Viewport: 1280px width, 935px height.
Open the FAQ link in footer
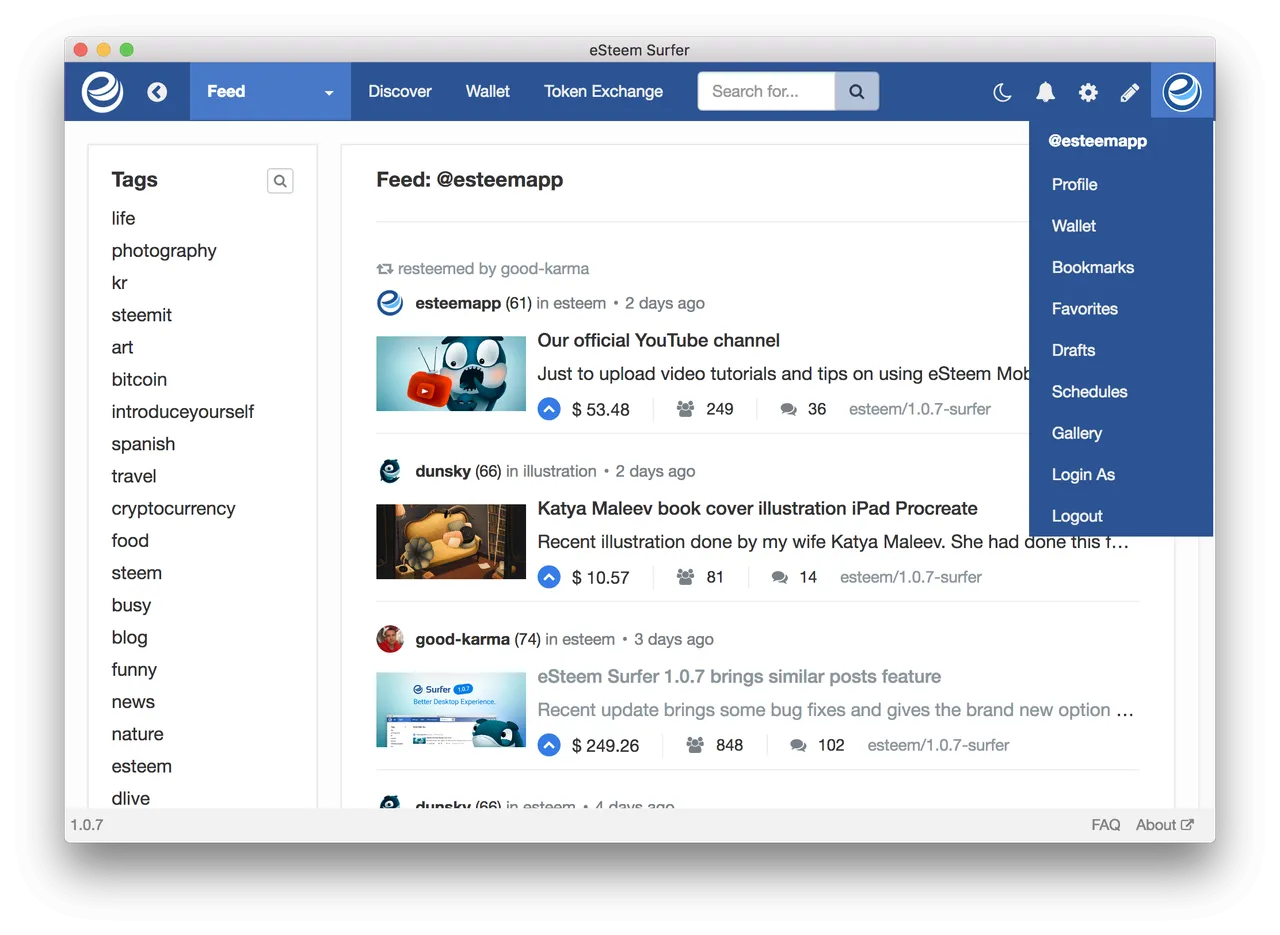1105,825
